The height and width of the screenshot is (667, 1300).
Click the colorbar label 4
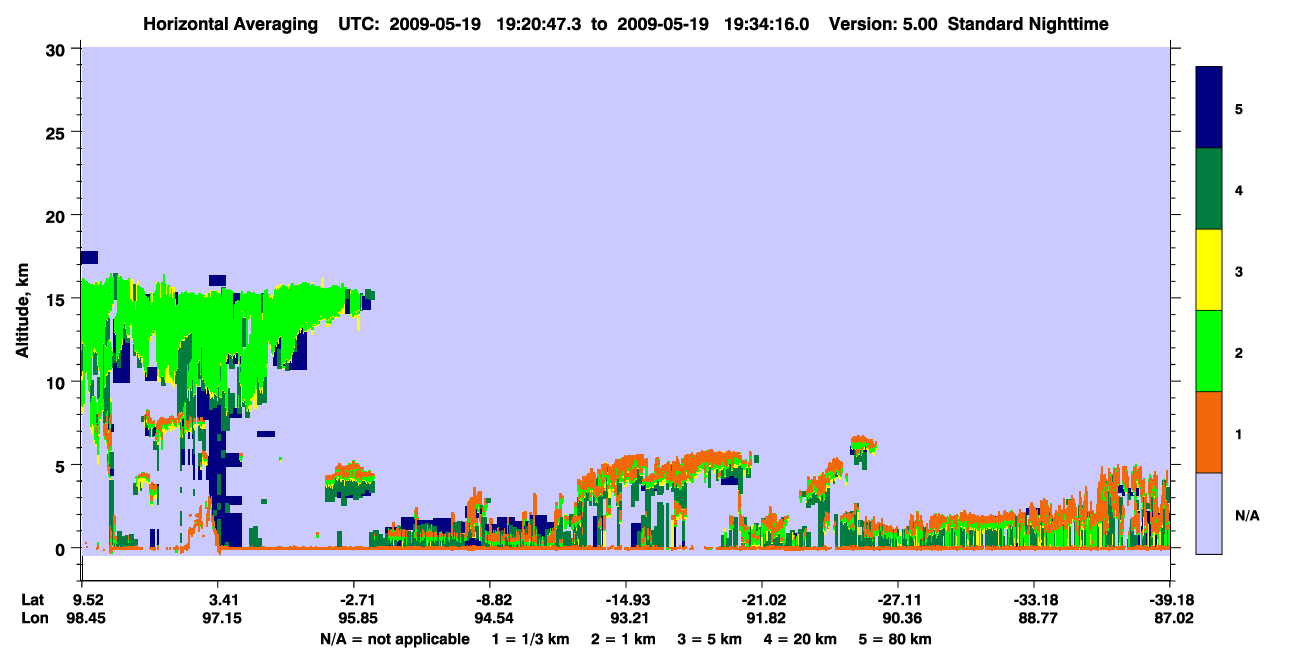1239,189
